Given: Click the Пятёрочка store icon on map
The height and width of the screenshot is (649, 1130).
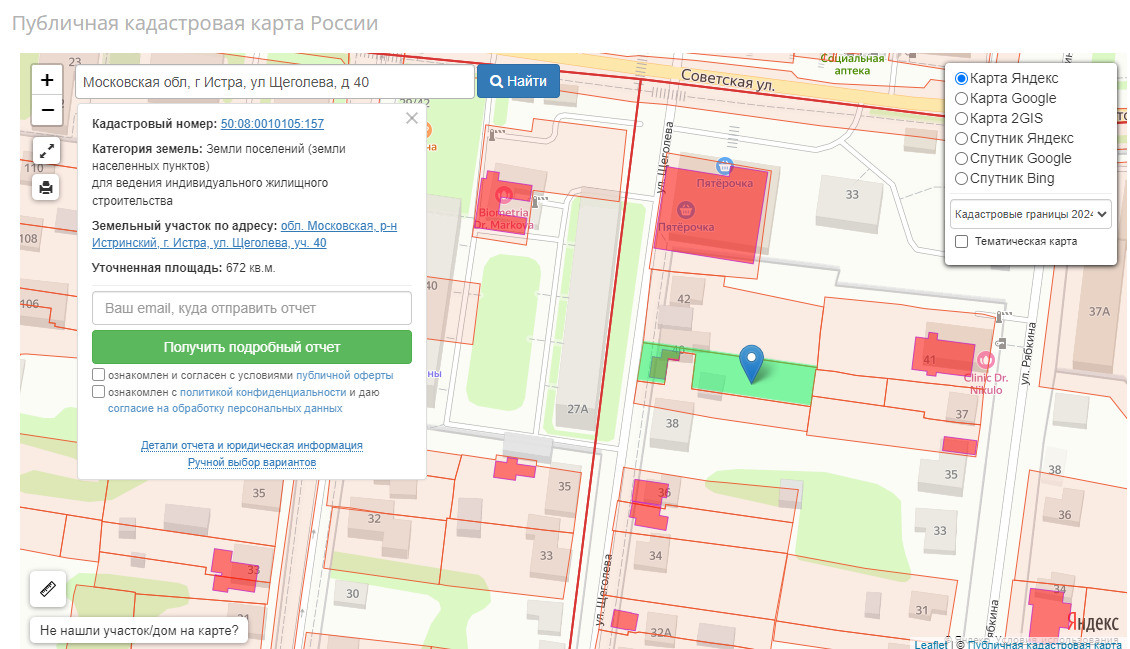Looking at the screenshot, I should 725,167.
